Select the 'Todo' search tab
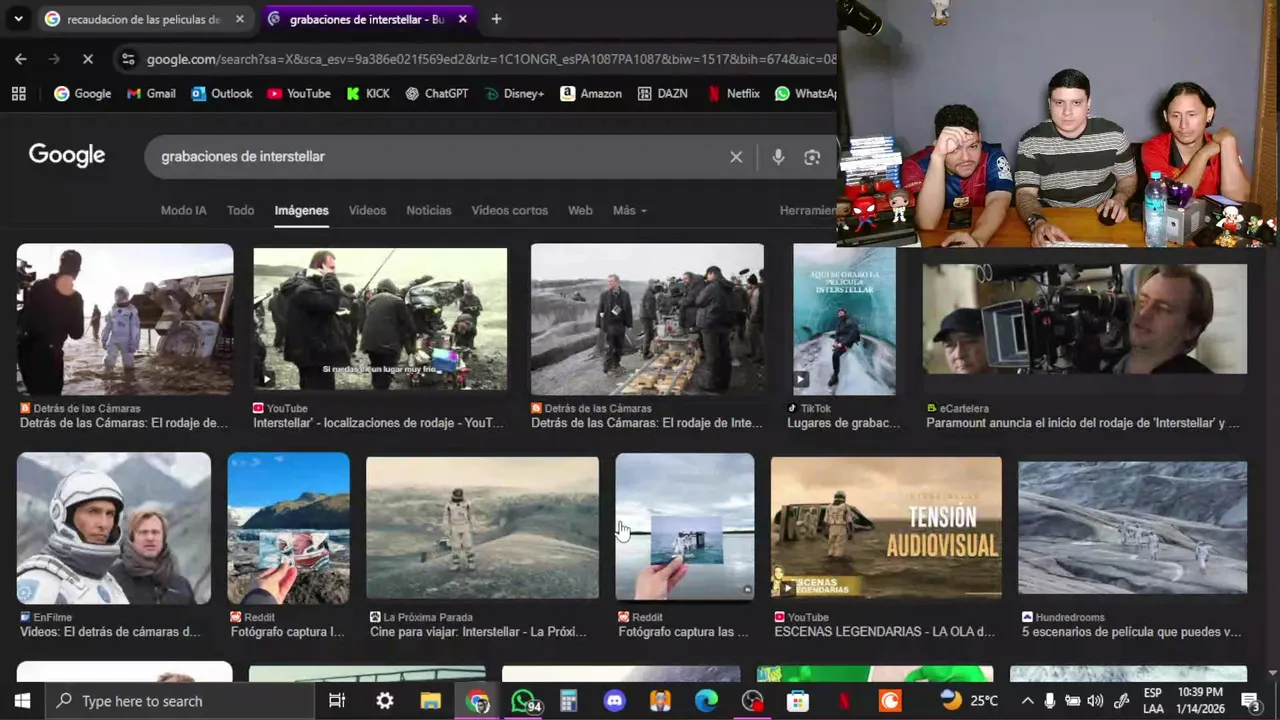1280x720 pixels. coord(240,210)
